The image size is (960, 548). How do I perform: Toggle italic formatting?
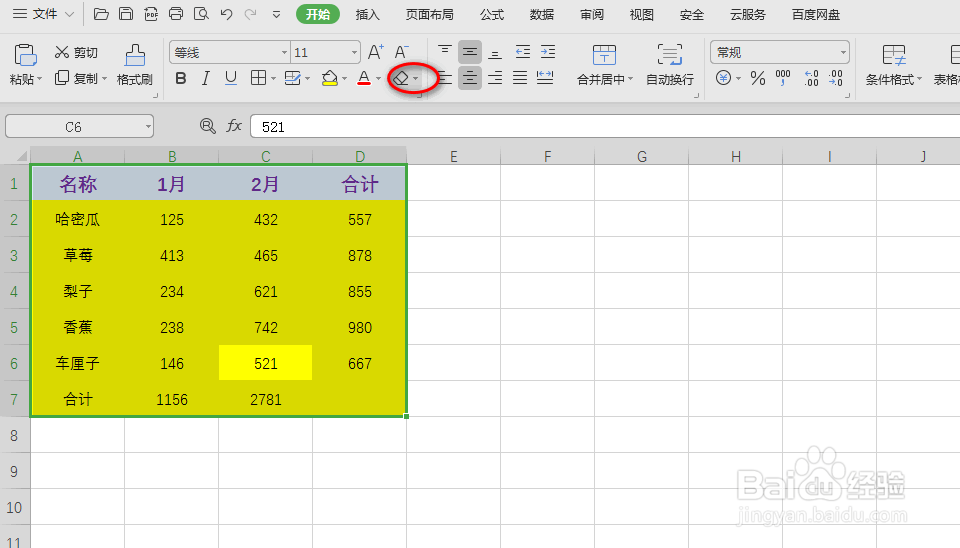(206, 78)
